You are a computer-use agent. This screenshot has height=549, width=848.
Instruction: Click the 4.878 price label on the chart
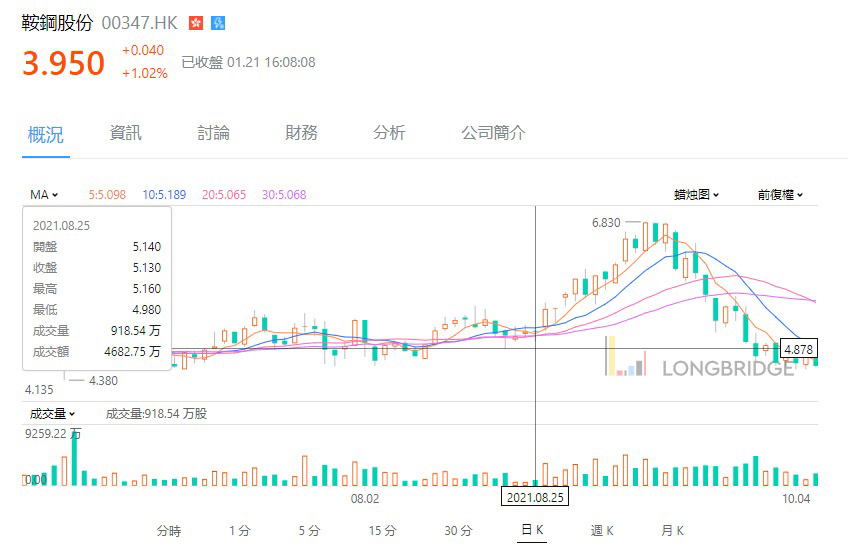coord(799,349)
